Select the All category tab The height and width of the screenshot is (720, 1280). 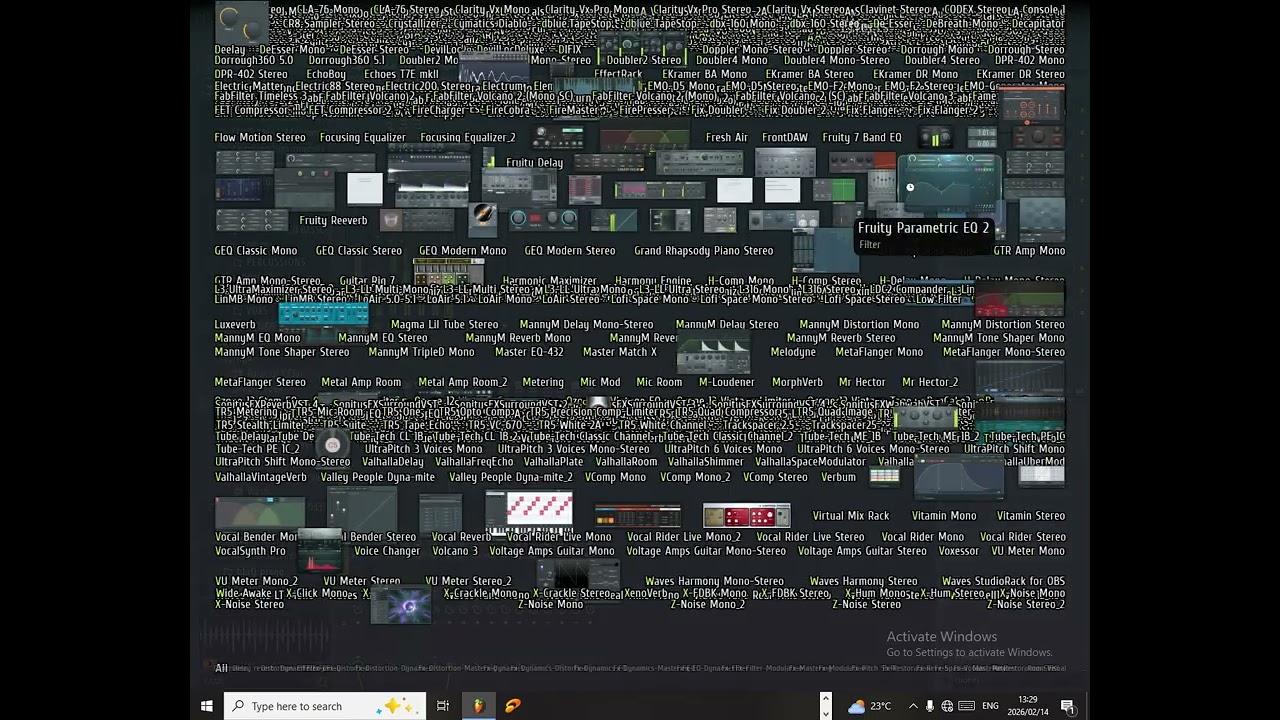pos(221,668)
